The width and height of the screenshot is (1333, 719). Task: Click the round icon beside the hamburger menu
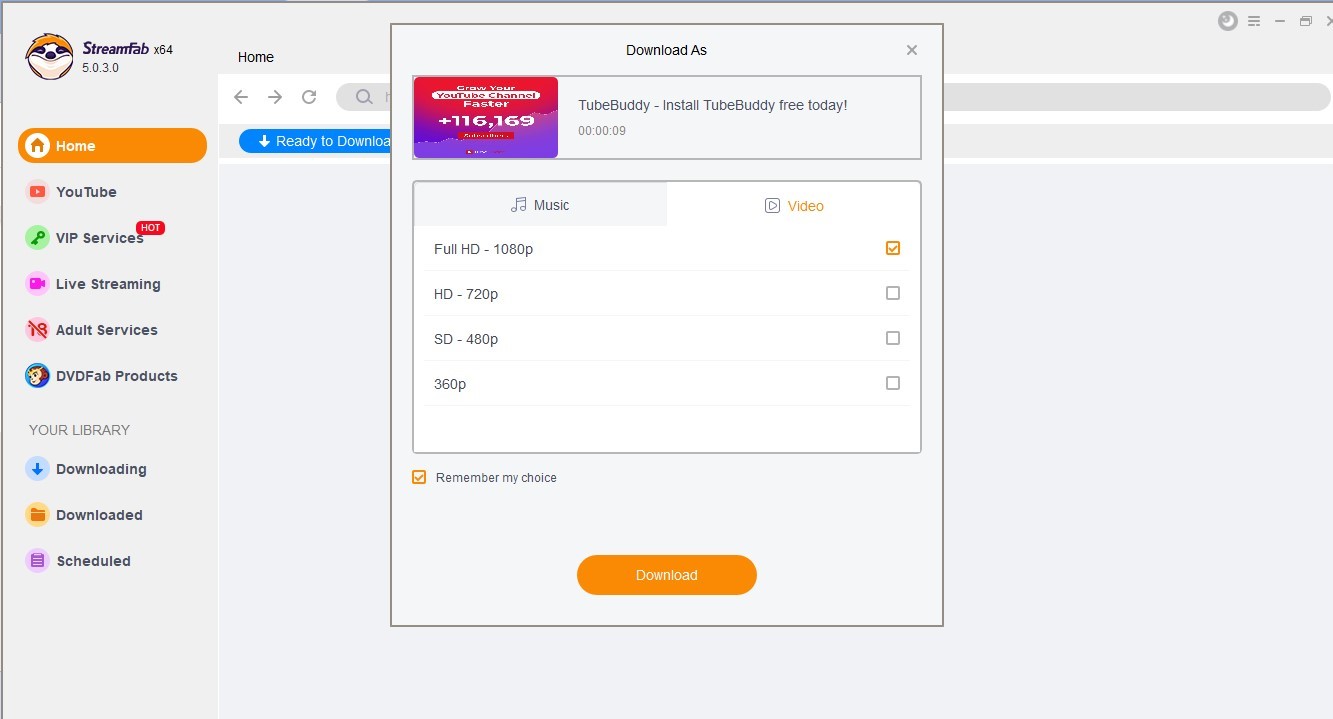pos(1228,21)
